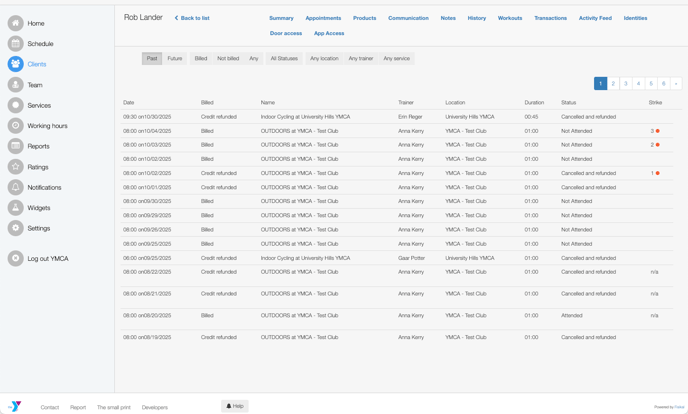Open the All Statuses dropdown

click(x=284, y=59)
